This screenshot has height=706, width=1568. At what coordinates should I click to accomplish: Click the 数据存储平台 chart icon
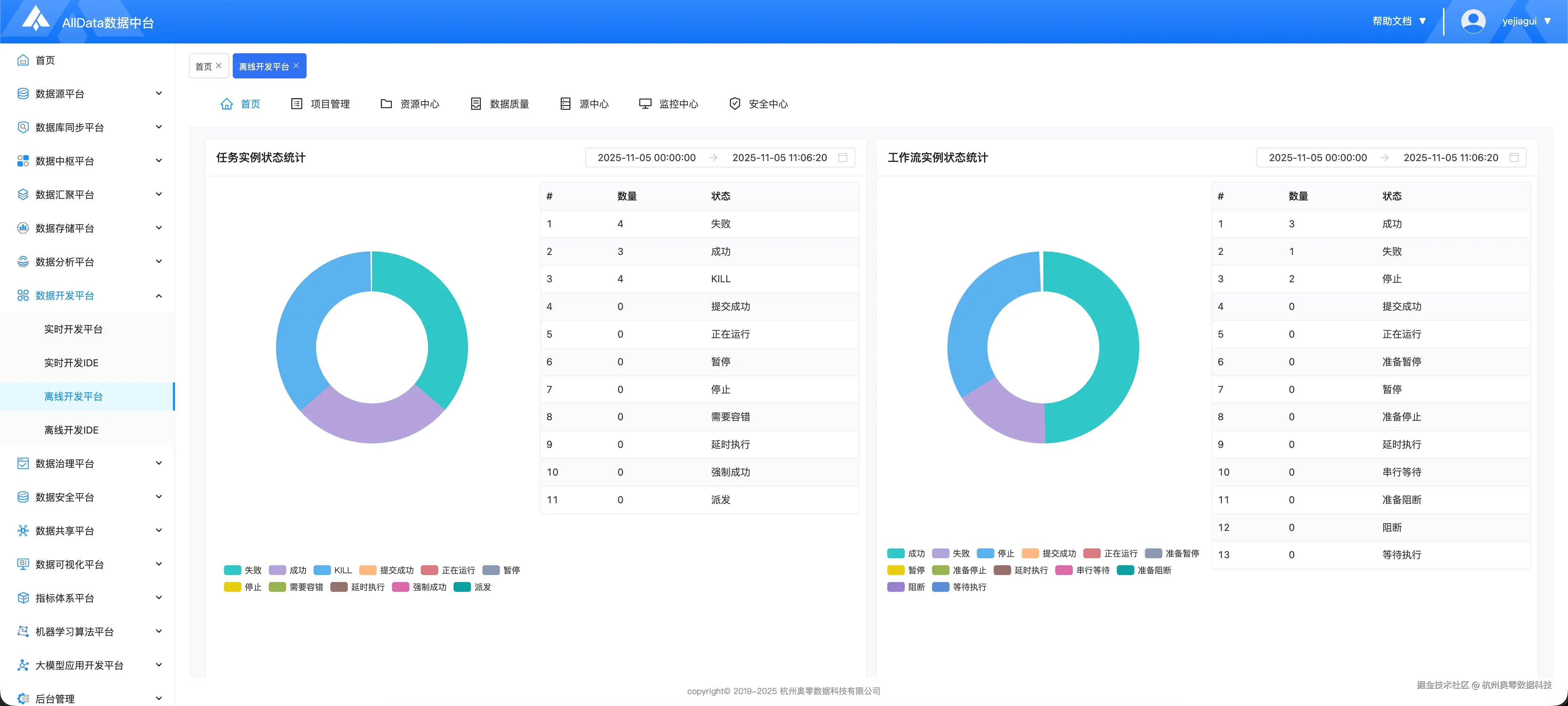(23, 228)
